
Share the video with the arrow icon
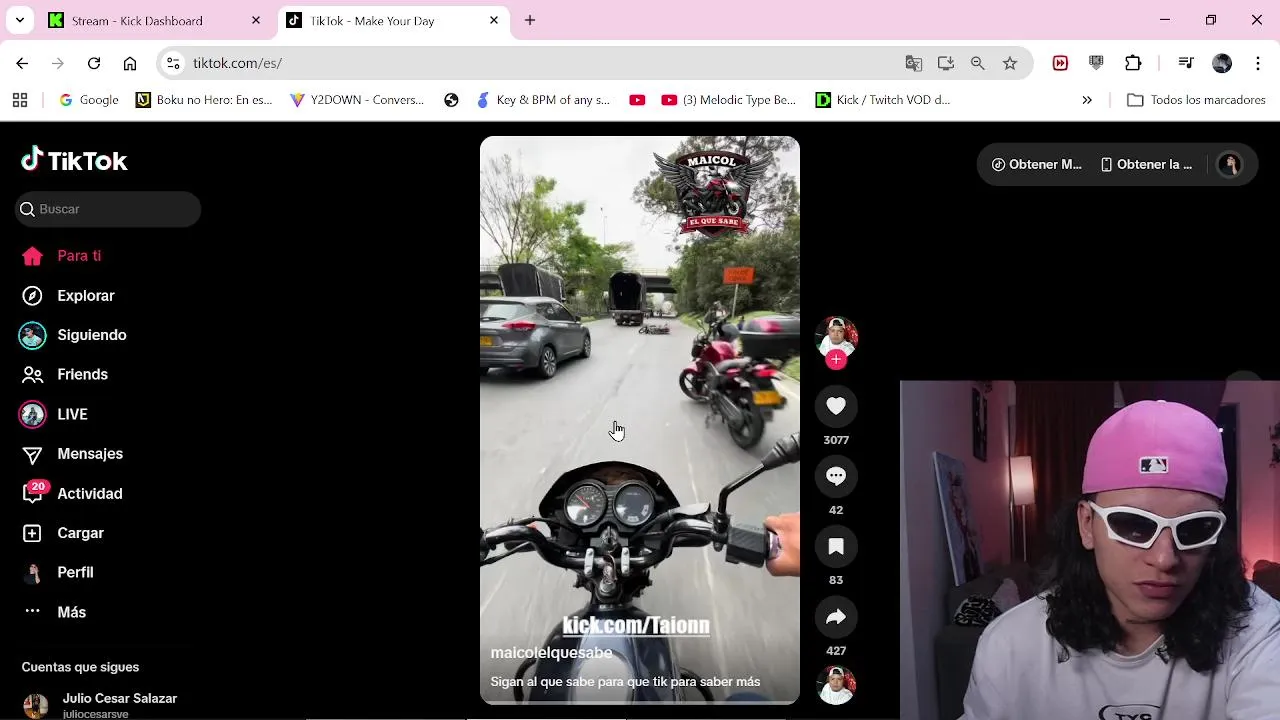[x=836, y=617]
